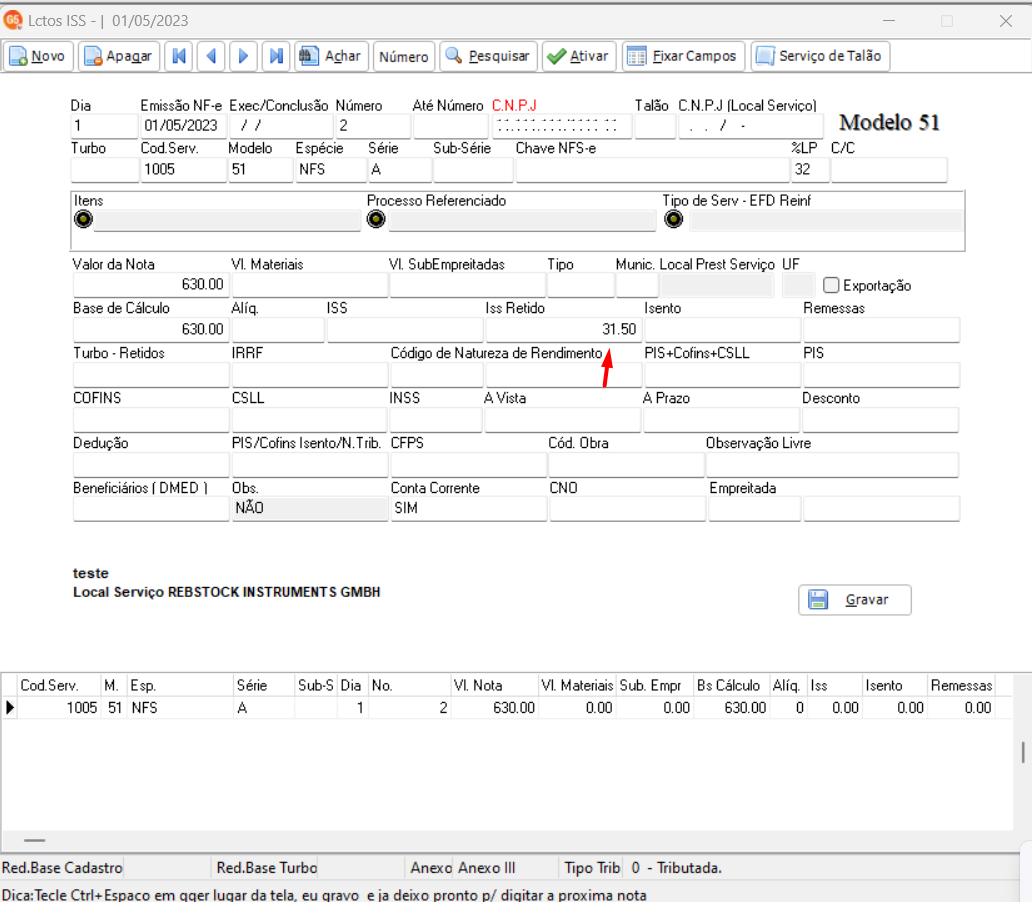Go to previous record arrow
Viewport: 1032px width, 902px height.
[211, 56]
